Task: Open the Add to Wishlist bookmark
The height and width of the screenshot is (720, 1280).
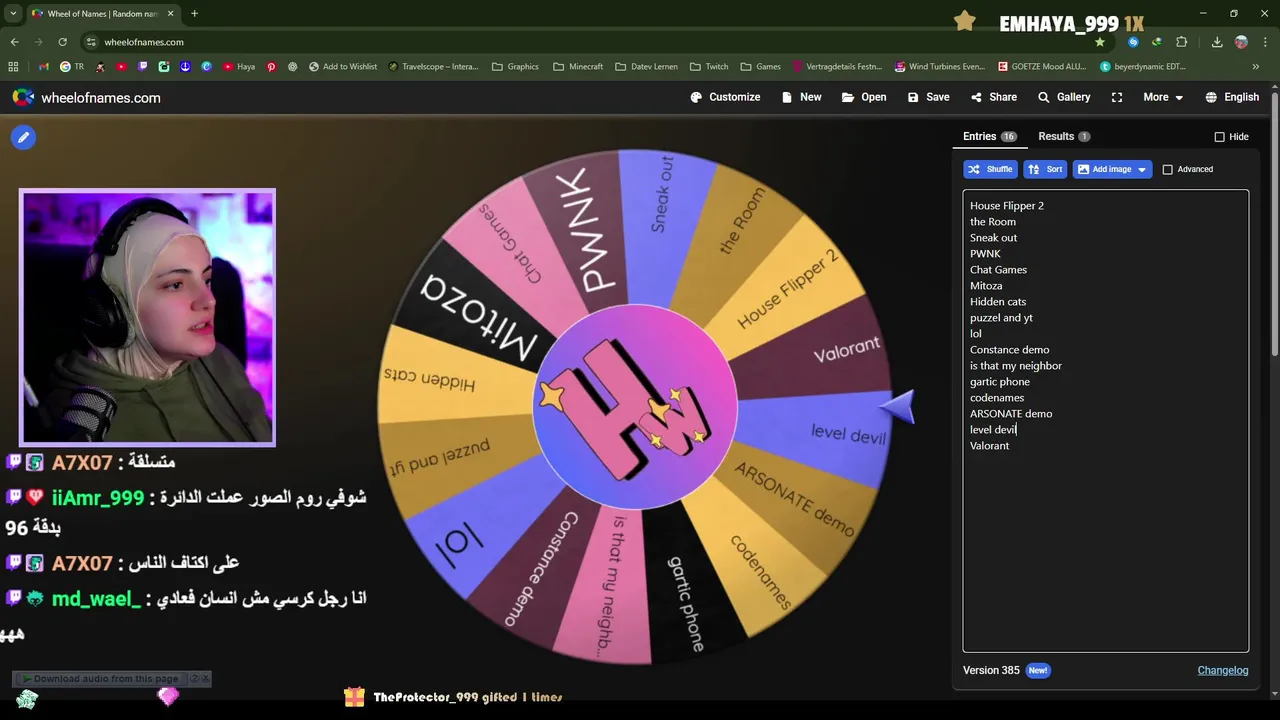Action: tap(343, 67)
